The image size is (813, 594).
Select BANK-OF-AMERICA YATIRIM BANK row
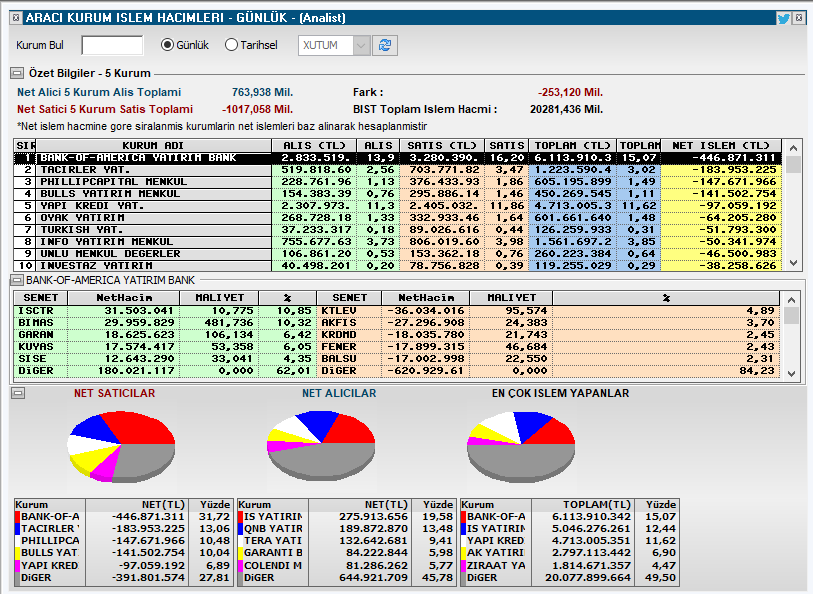click(398, 158)
